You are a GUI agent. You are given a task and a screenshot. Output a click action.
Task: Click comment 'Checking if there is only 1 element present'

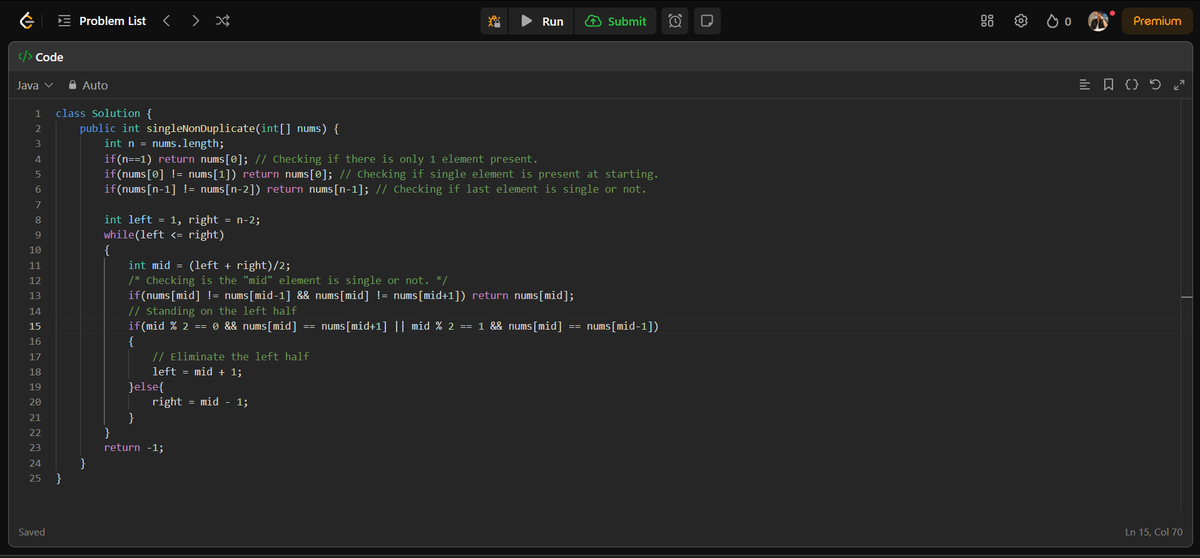(x=398, y=159)
